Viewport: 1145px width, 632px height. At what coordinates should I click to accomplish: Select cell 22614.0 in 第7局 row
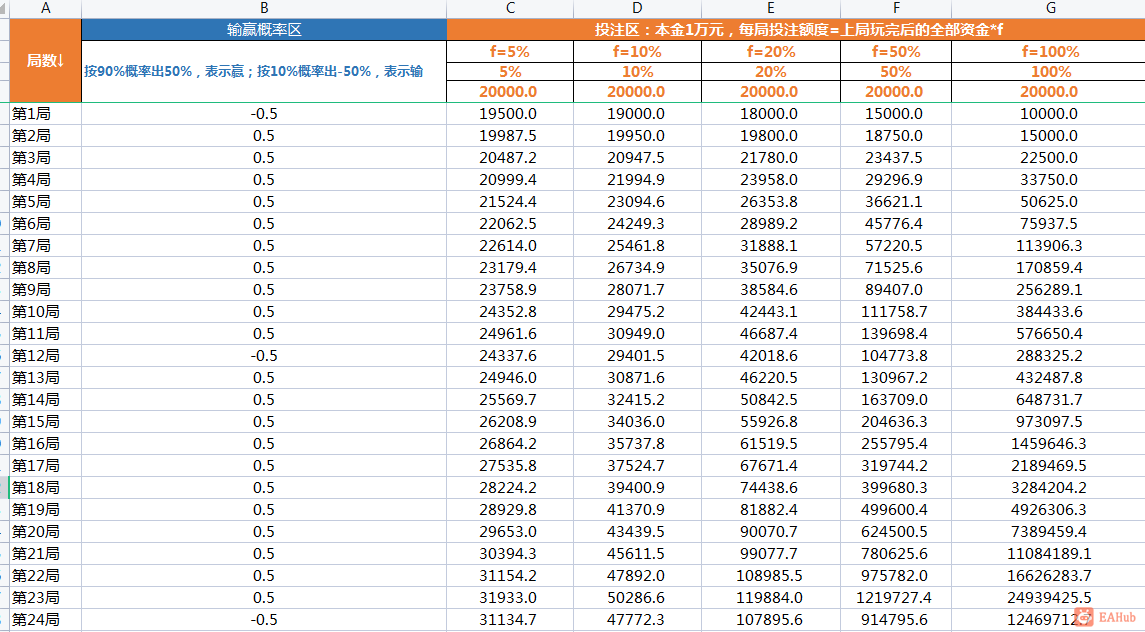tap(510, 245)
